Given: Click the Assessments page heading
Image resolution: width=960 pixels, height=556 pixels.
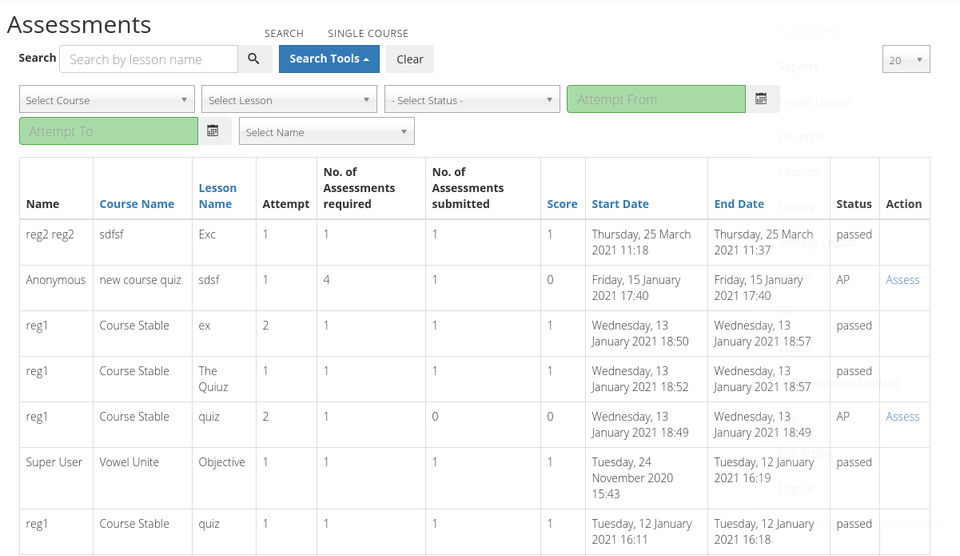Looking at the screenshot, I should point(79,24).
